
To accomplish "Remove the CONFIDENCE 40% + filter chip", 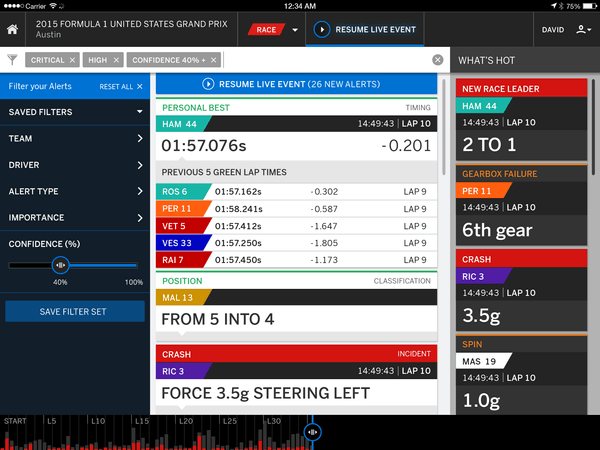I will pos(214,60).
